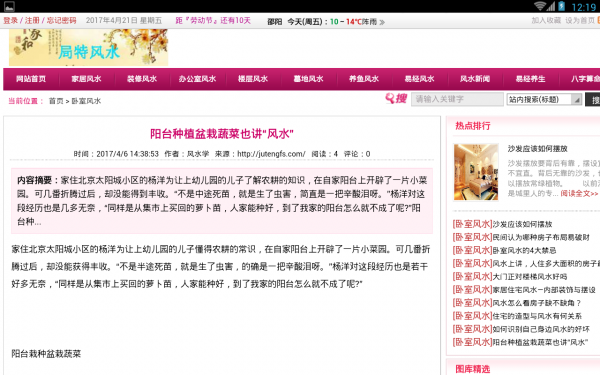Open the bedroom thumbnail image in 热点排行

(x=476, y=172)
